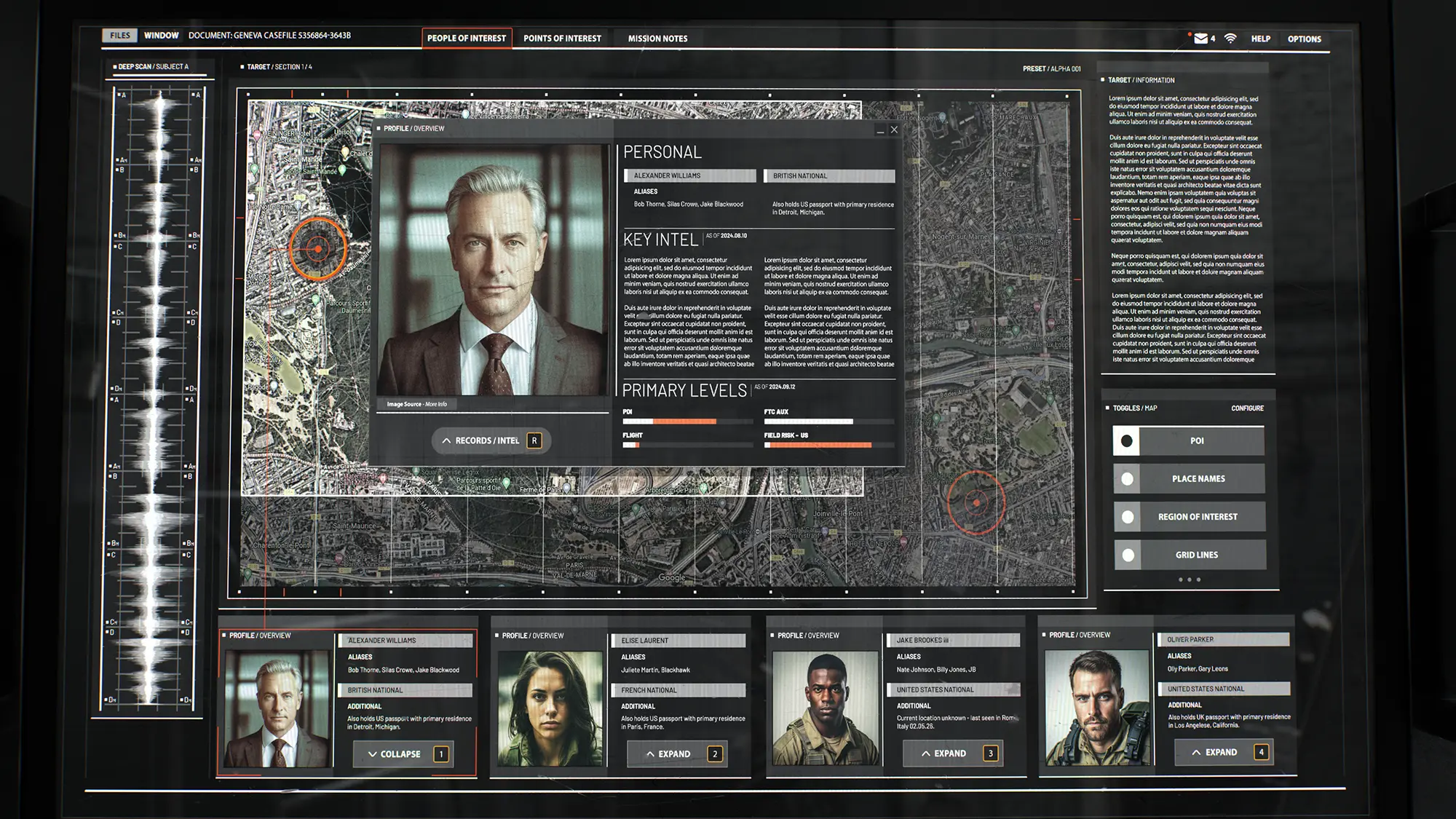The height and width of the screenshot is (819, 1456).
Task: Click the Document: Geneva Casefile title
Action: coord(269,35)
